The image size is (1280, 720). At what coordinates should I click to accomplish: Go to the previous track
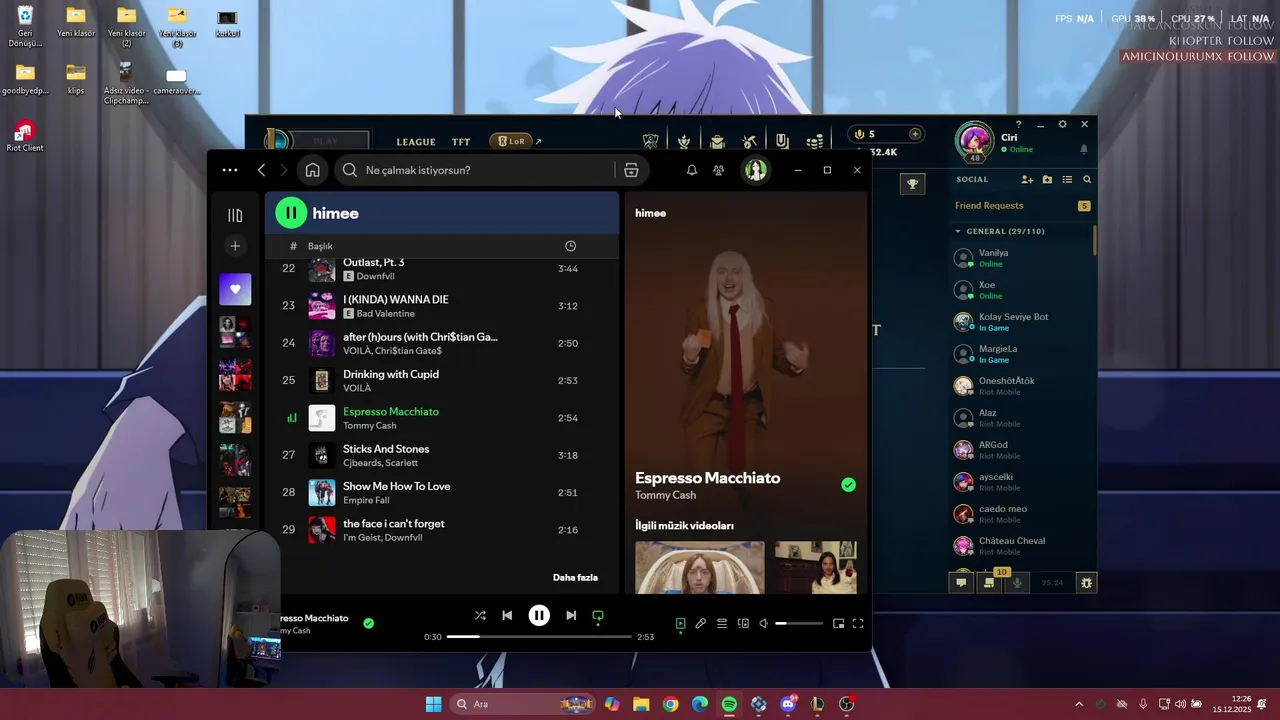point(507,616)
